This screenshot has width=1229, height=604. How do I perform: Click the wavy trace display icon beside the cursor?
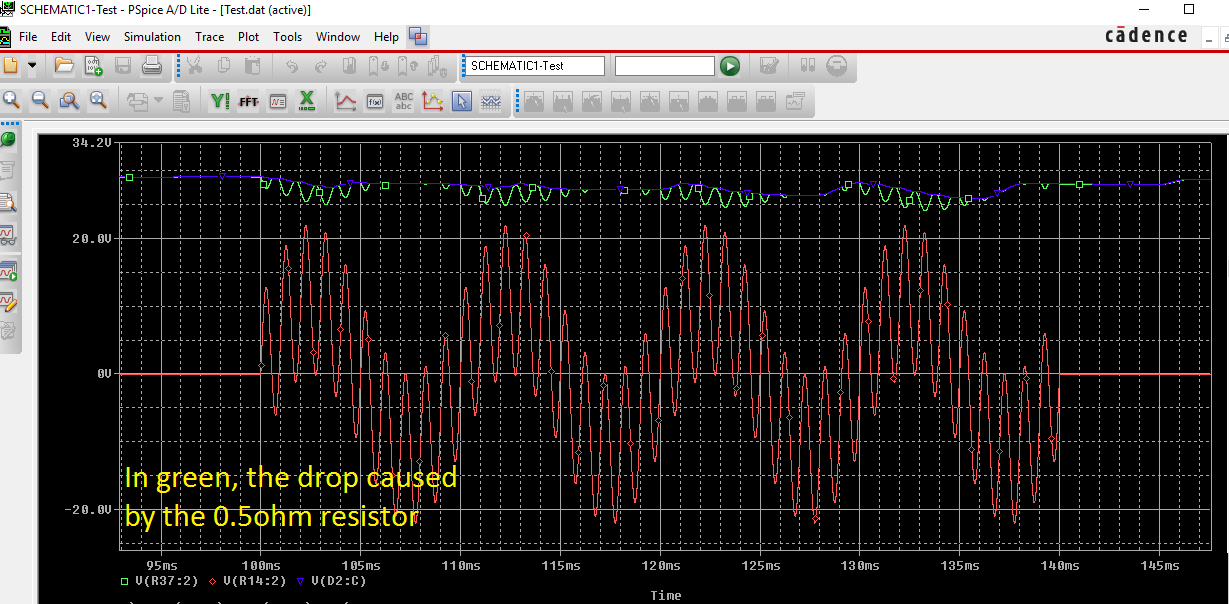490,101
